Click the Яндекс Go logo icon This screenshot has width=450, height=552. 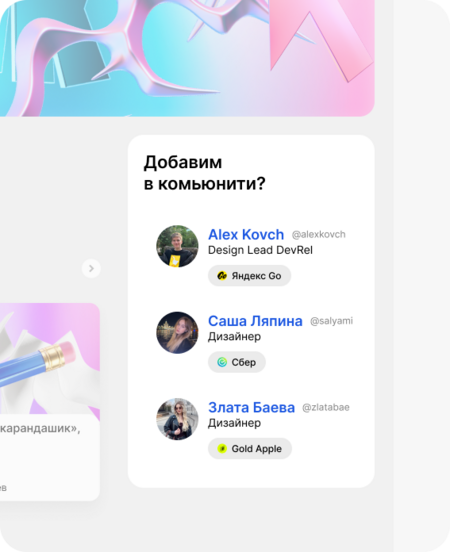(222, 276)
